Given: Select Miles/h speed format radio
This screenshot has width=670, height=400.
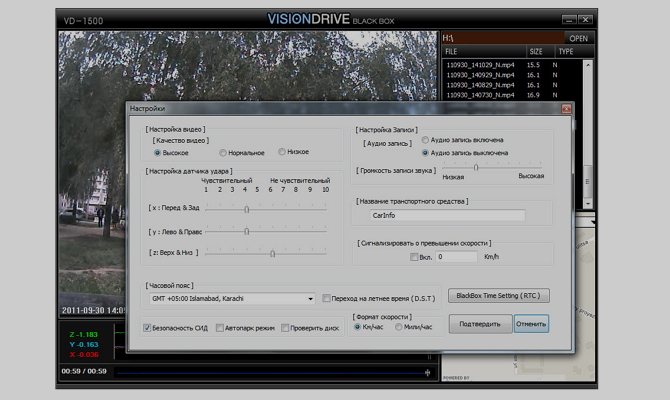Looking at the screenshot, I should pos(398,327).
